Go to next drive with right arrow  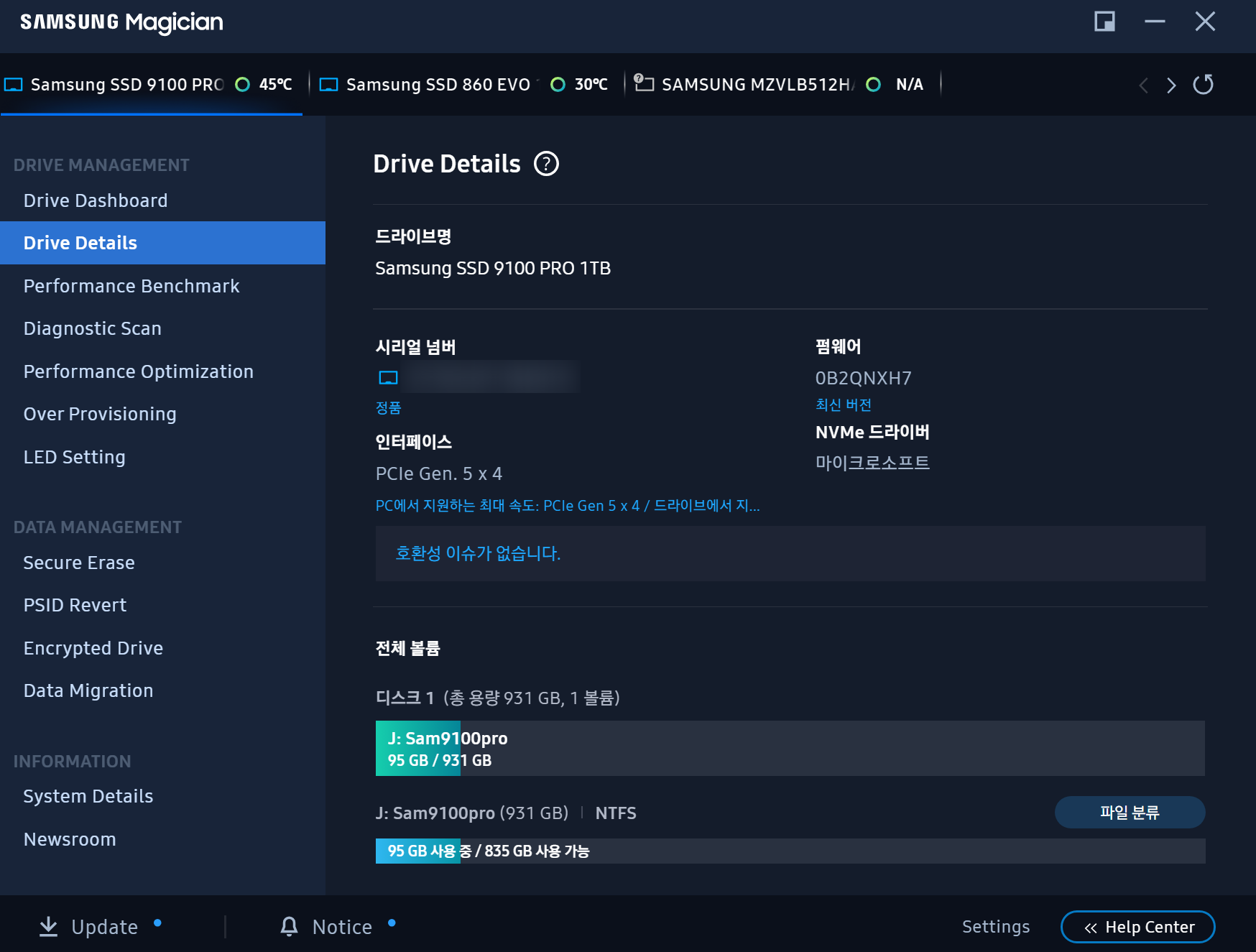(1171, 86)
